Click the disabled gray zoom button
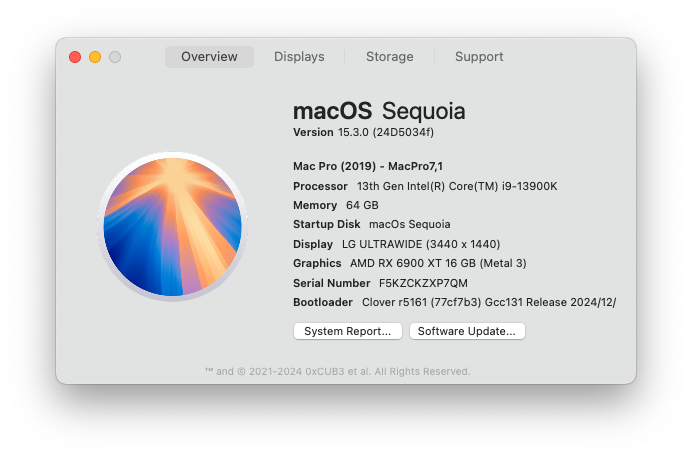The image size is (692, 458). coord(115,57)
